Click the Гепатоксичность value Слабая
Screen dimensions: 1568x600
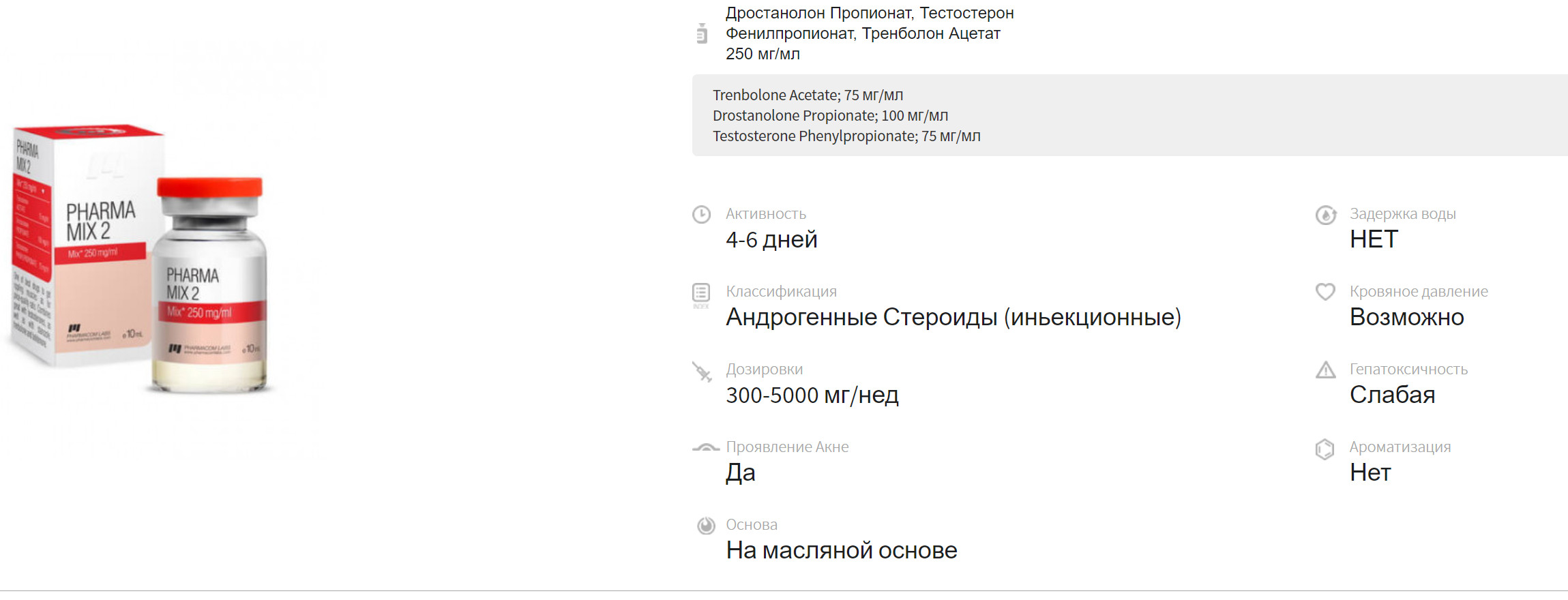click(x=1392, y=395)
